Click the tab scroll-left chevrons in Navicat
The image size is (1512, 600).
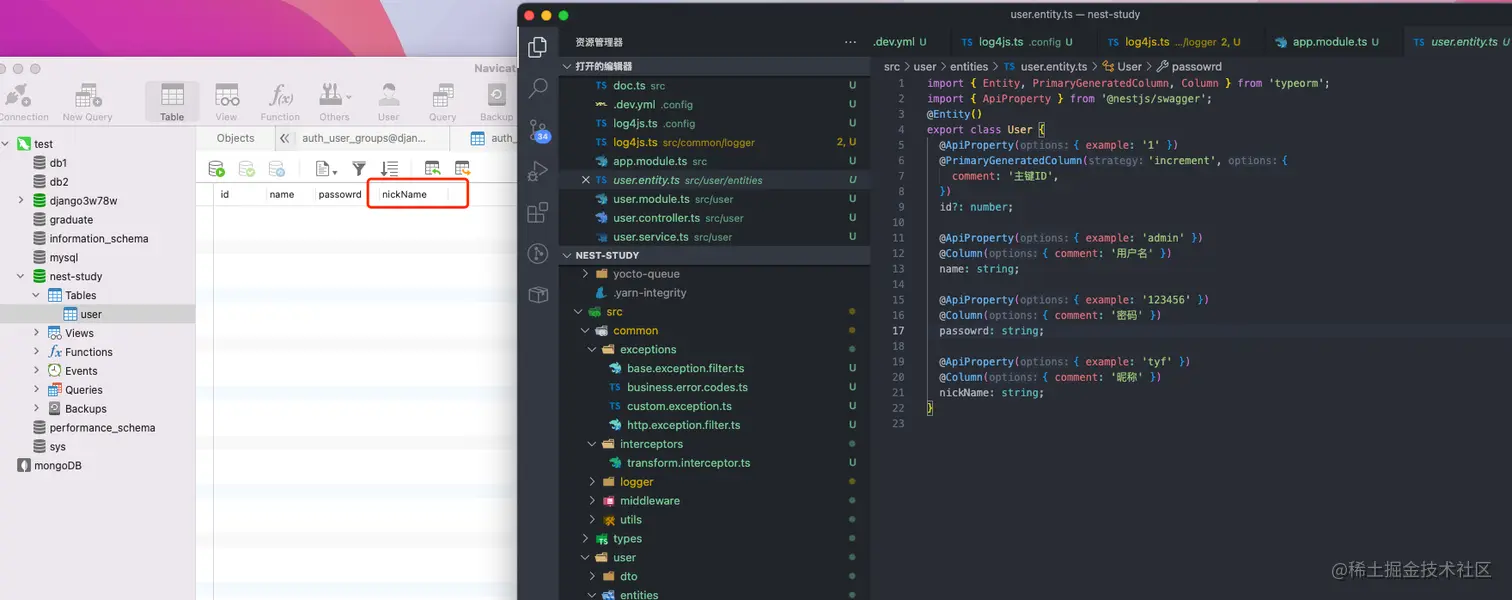tap(285, 138)
